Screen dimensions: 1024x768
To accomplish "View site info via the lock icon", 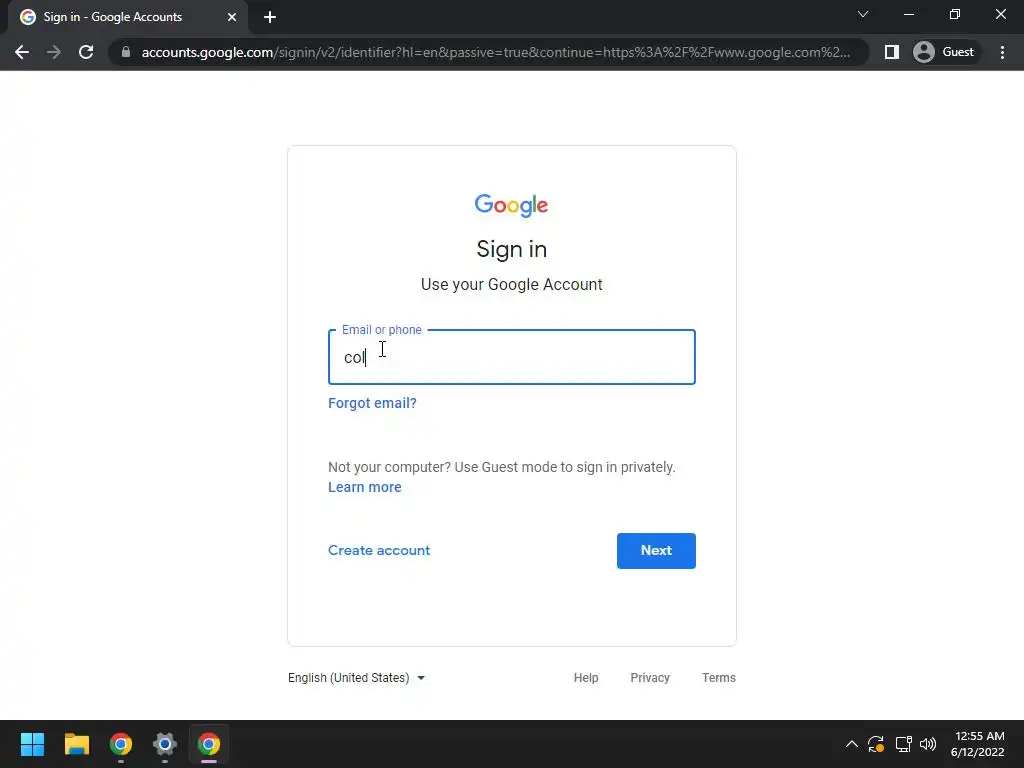I will pos(126,52).
